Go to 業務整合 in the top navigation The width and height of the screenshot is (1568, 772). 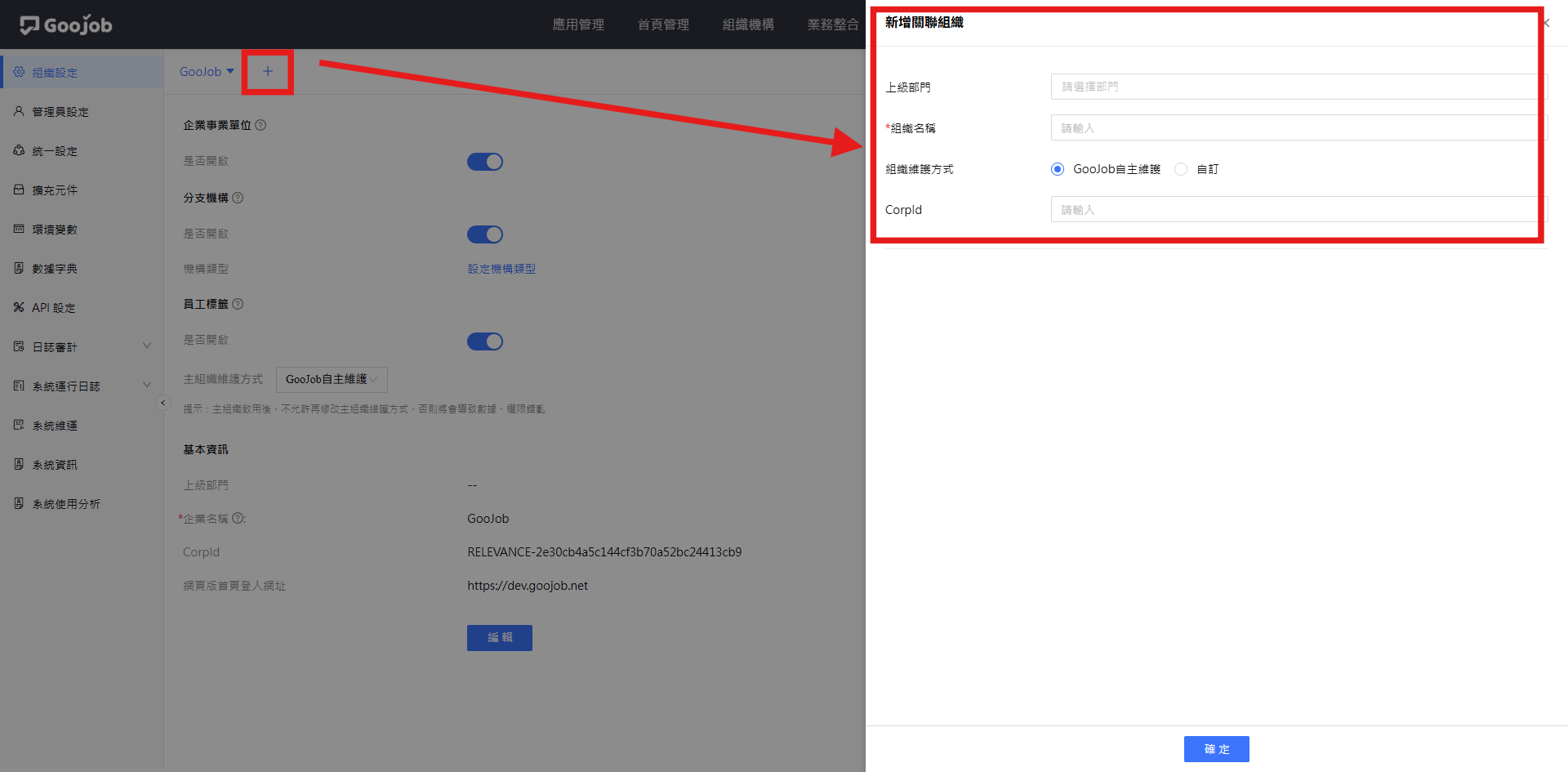[x=833, y=25]
